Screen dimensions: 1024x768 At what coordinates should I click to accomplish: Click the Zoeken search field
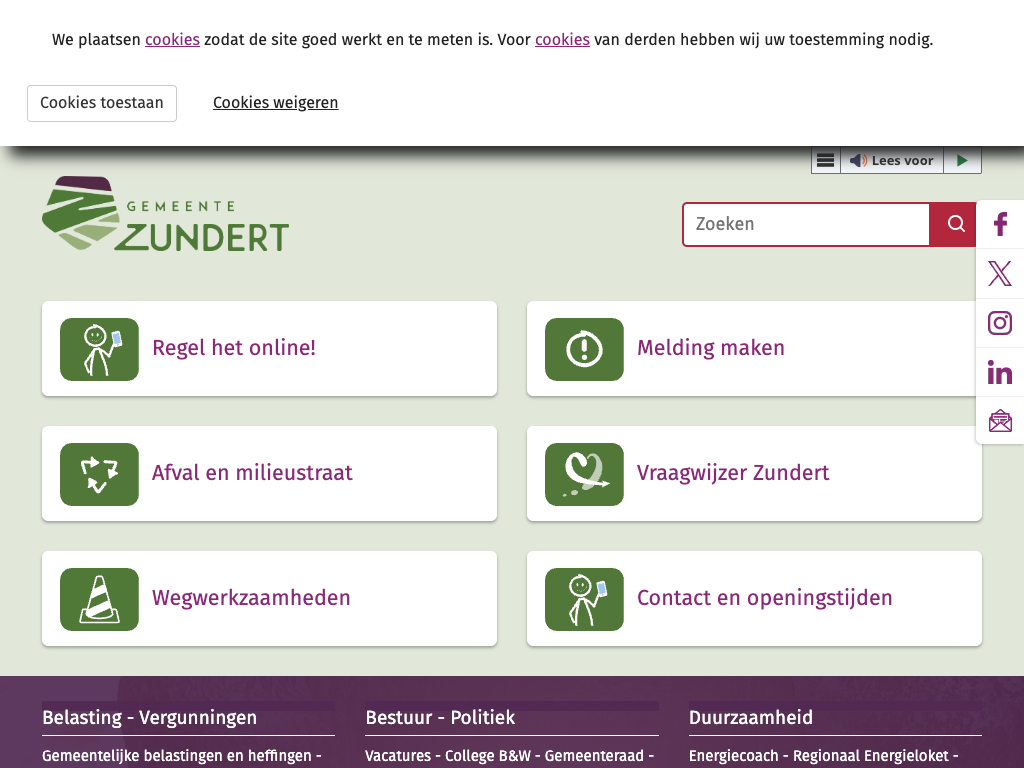806,224
